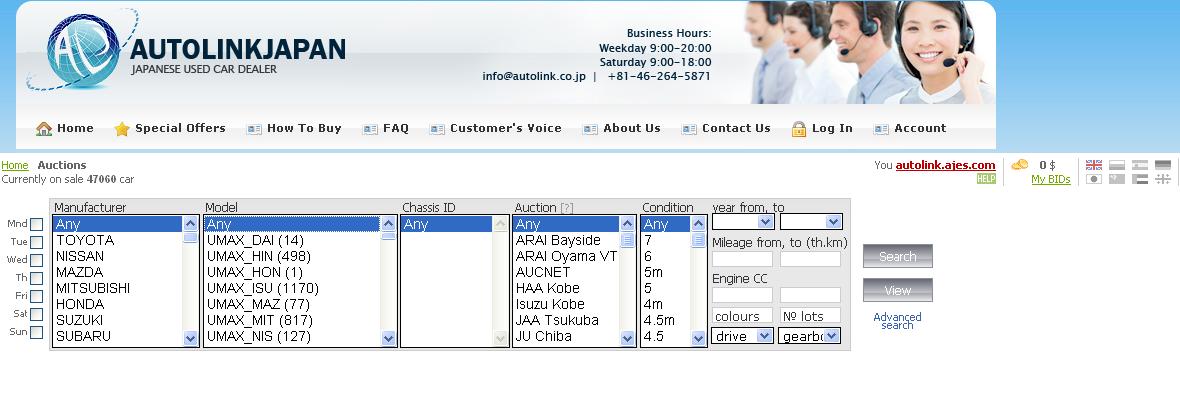Open the About Us page
The width and height of the screenshot is (1180, 420).
point(632,128)
